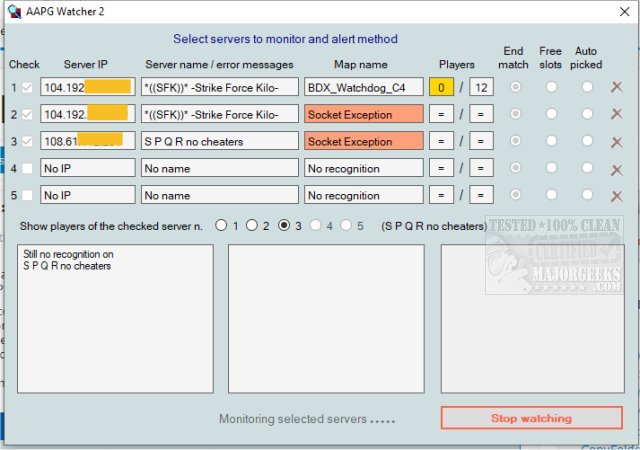Select End match radio for row 5
The image size is (640, 450).
516,194
